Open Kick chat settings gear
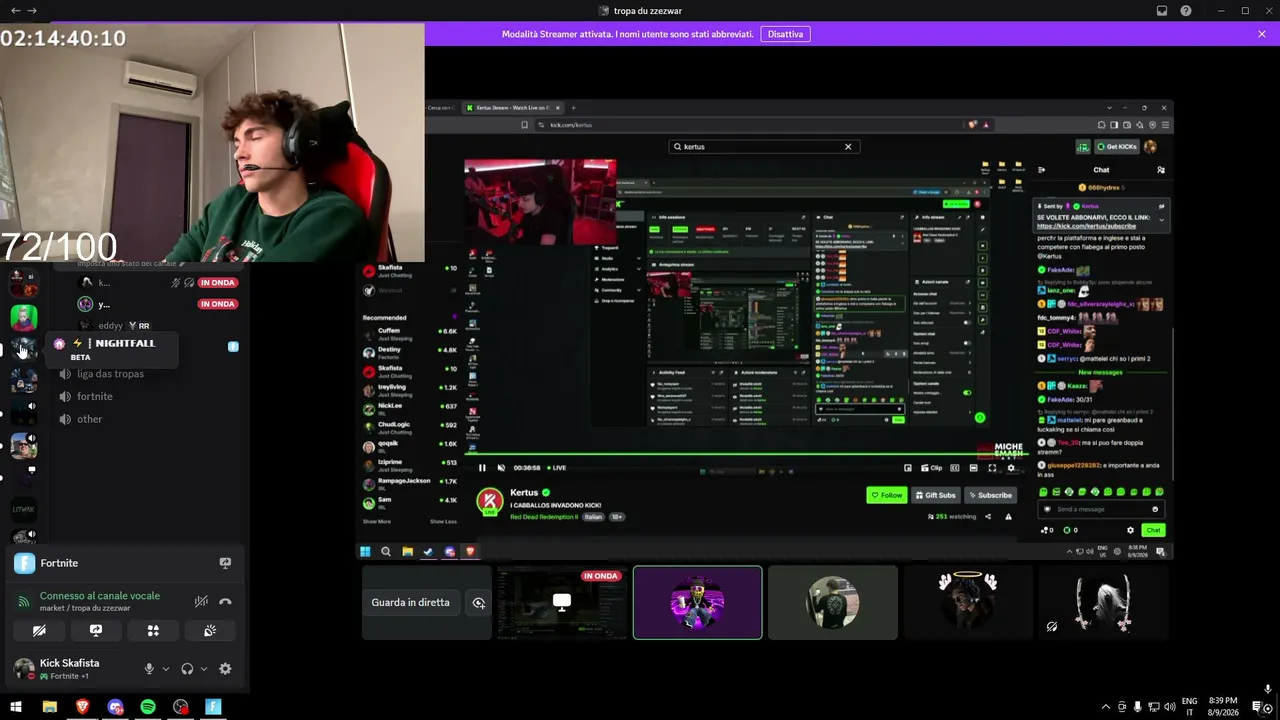The height and width of the screenshot is (720, 1280). pyautogui.click(x=1130, y=530)
